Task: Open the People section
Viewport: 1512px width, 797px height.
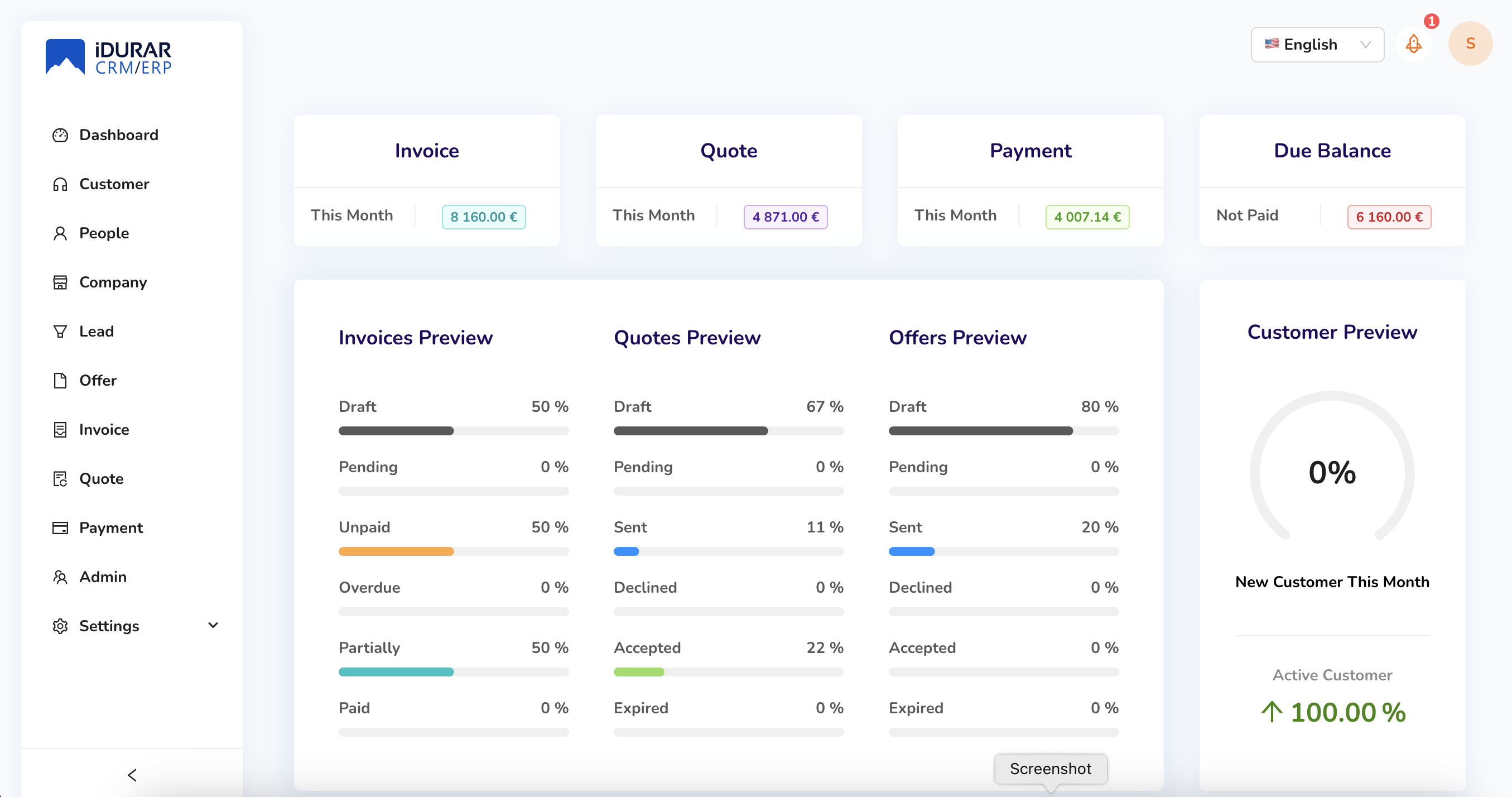Action: click(104, 232)
